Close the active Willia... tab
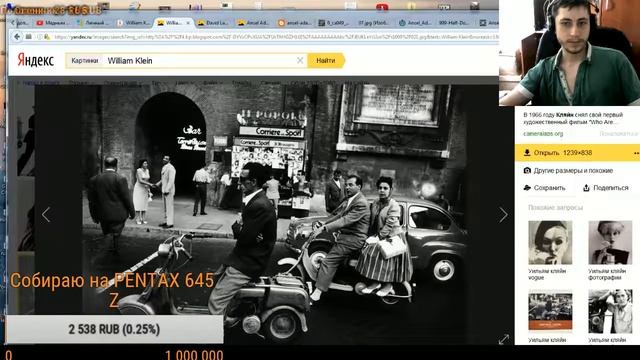This screenshot has height=360, width=640. 188,23
